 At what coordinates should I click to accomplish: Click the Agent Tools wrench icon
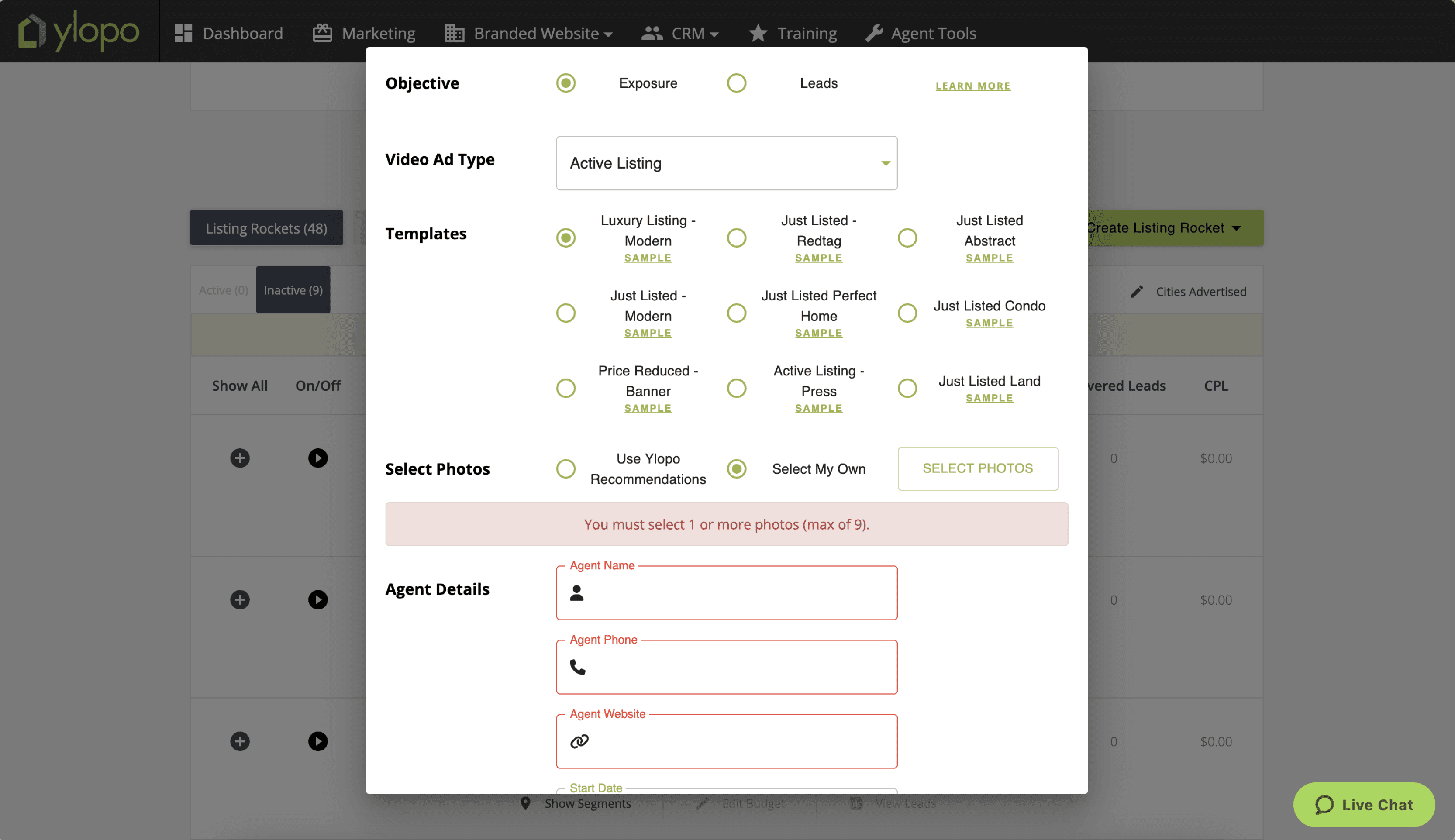[x=874, y=34]
